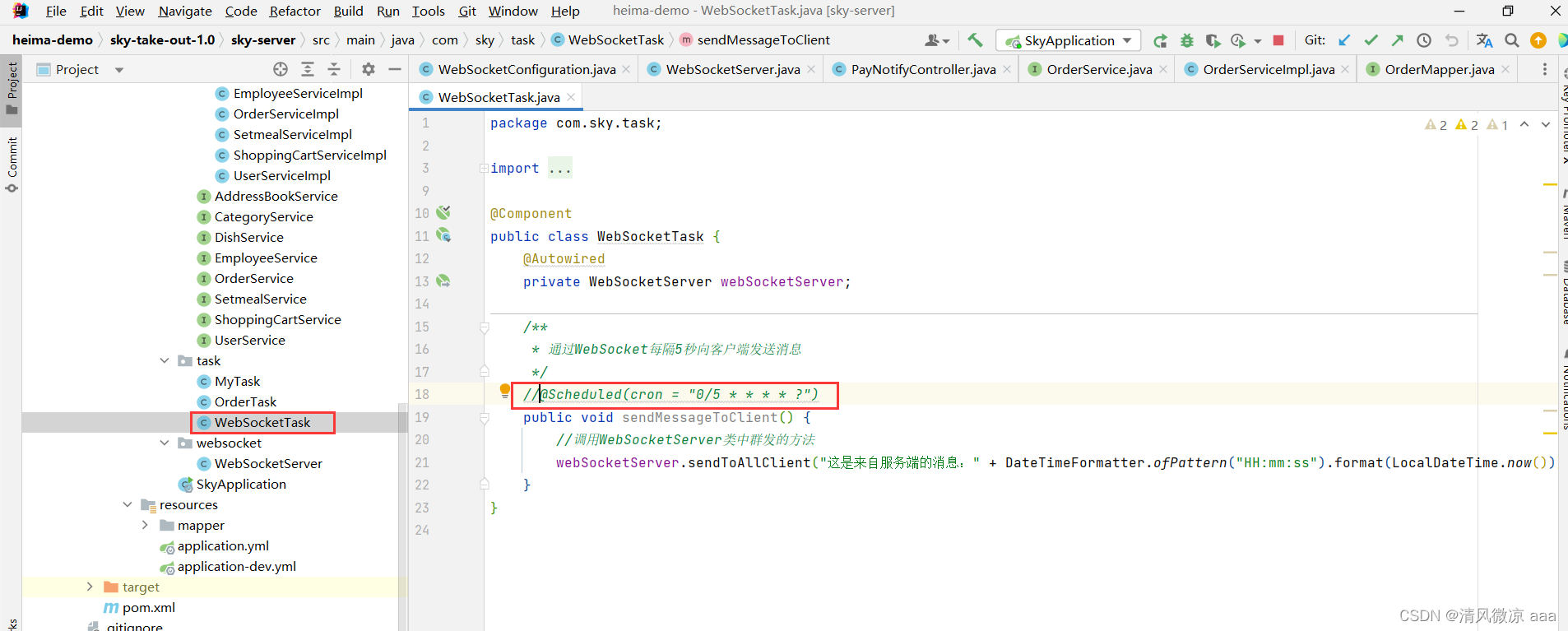Select opened file crosshair in Project panel
This screenshot has width=1568, height=631.
click(x=281, y=69)
